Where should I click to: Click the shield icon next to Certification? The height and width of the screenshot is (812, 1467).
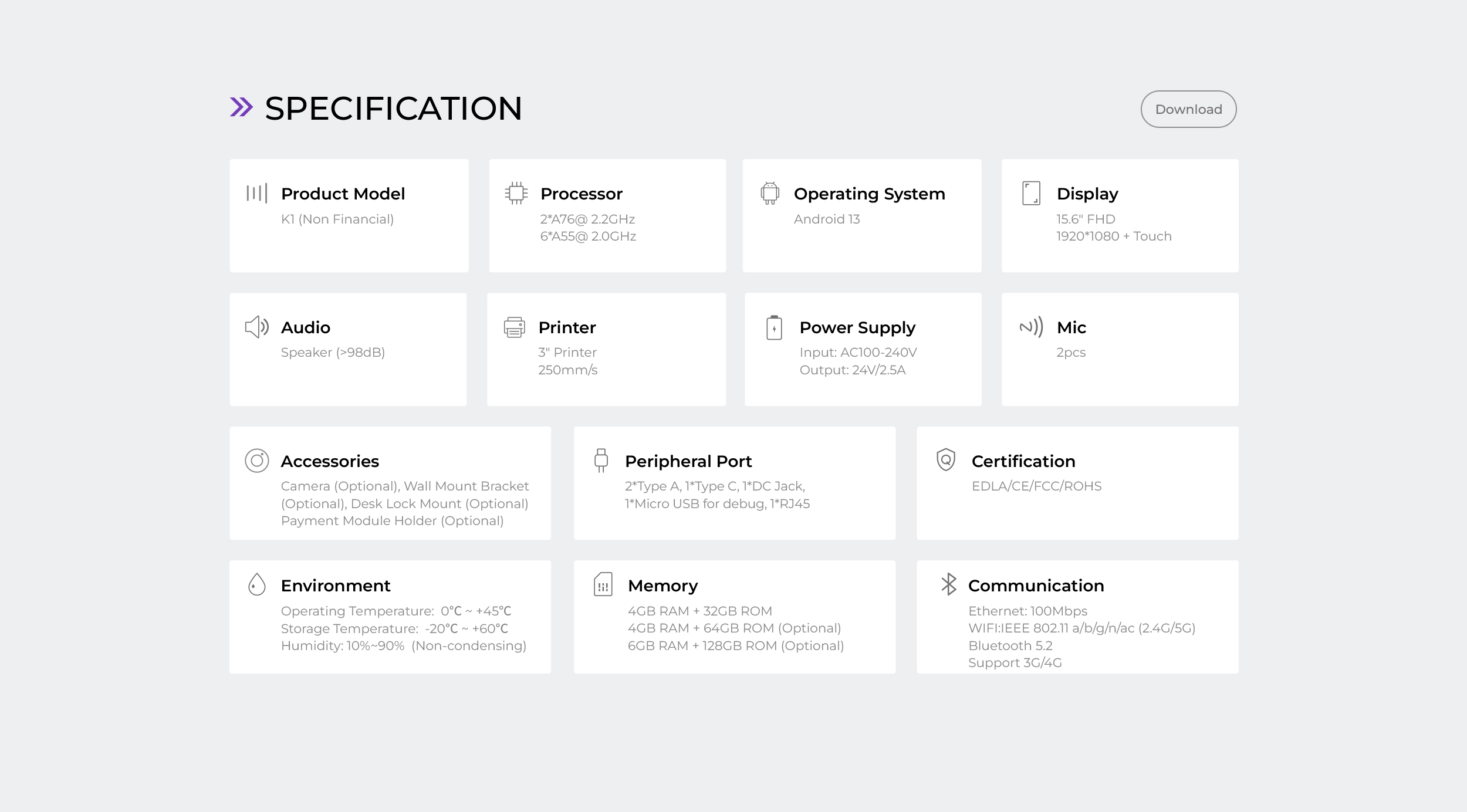(x=946, y=460)
